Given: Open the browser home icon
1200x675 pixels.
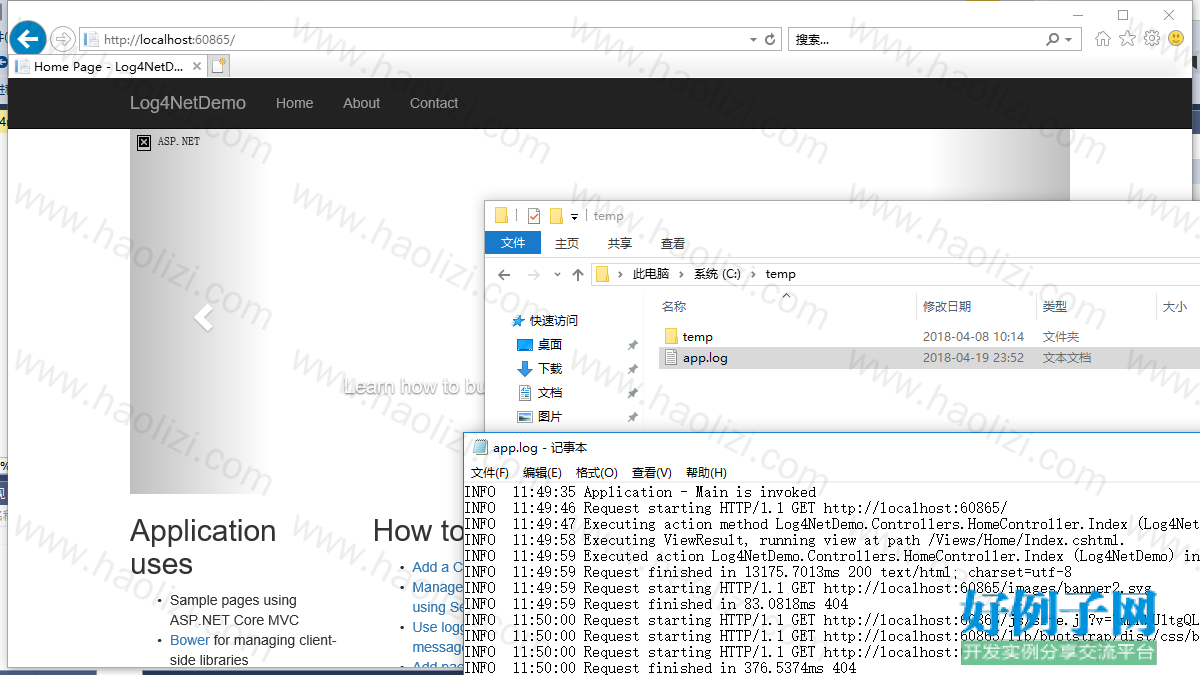Looking at the screenshot, I should (x=1103, y=39).
